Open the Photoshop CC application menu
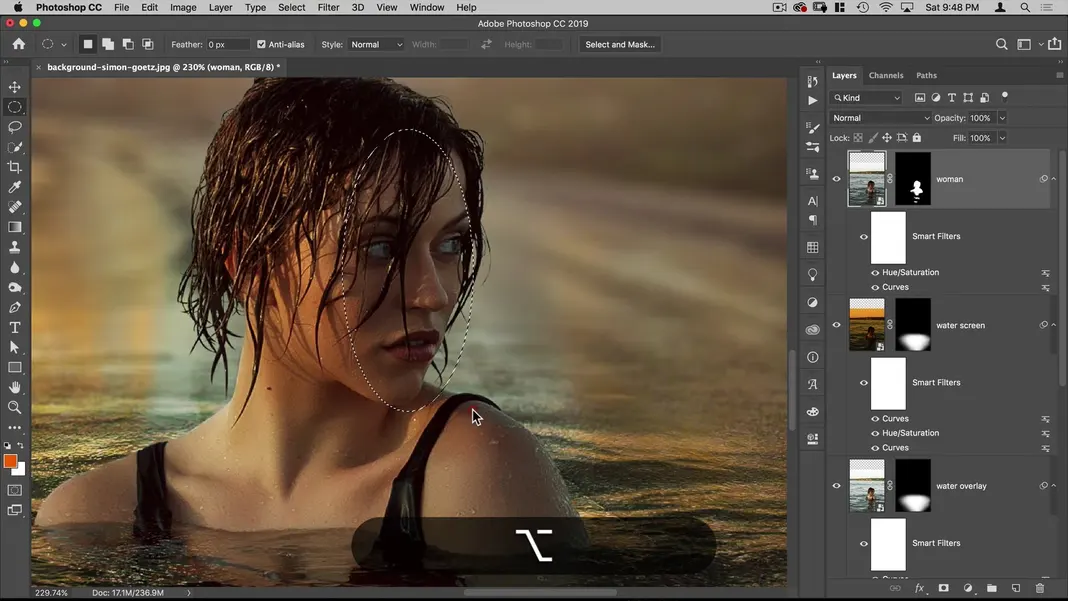 coord(69,7)
